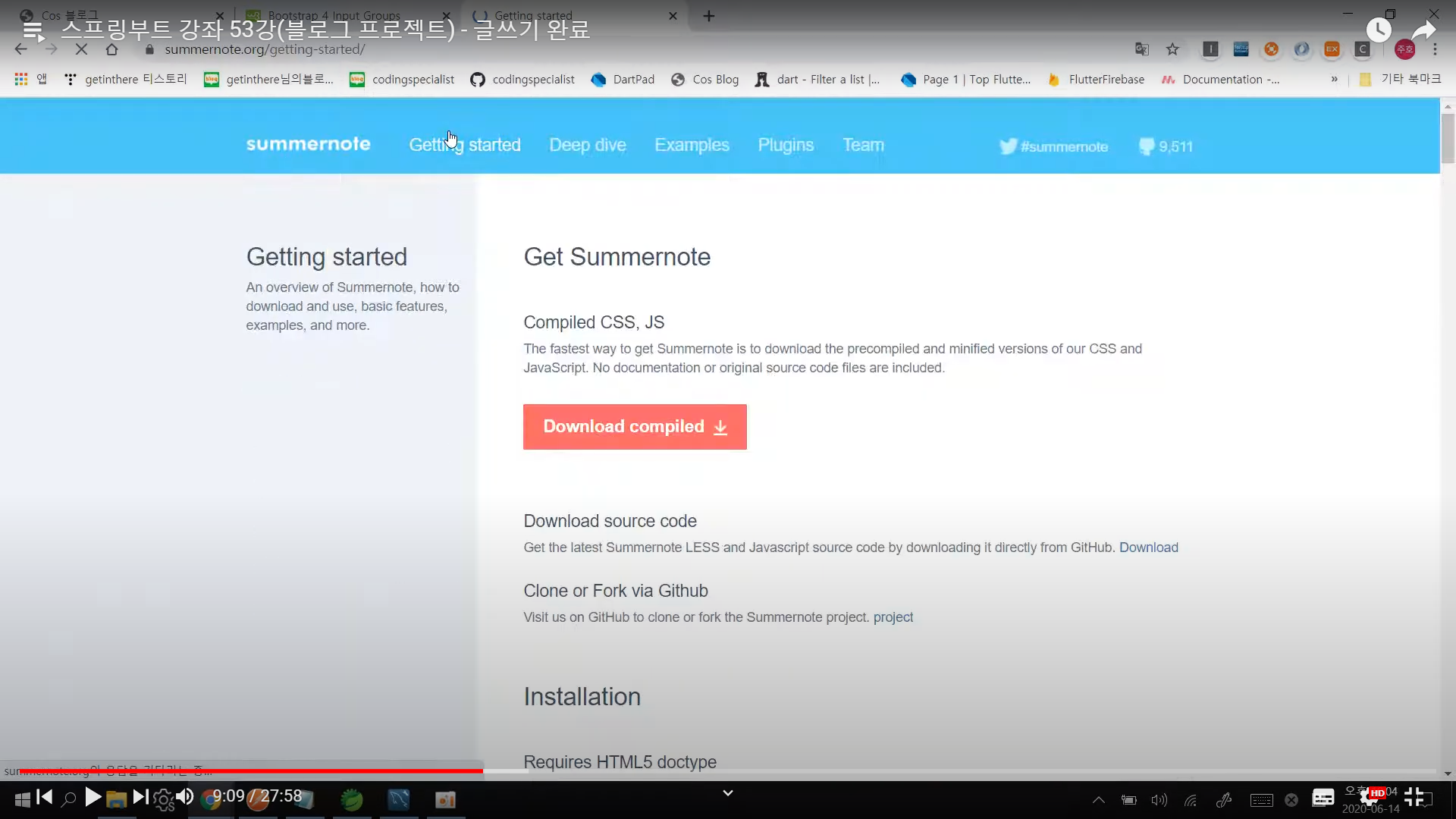
Task: Click the Share arrow icon
Action: coord(1424,30)
